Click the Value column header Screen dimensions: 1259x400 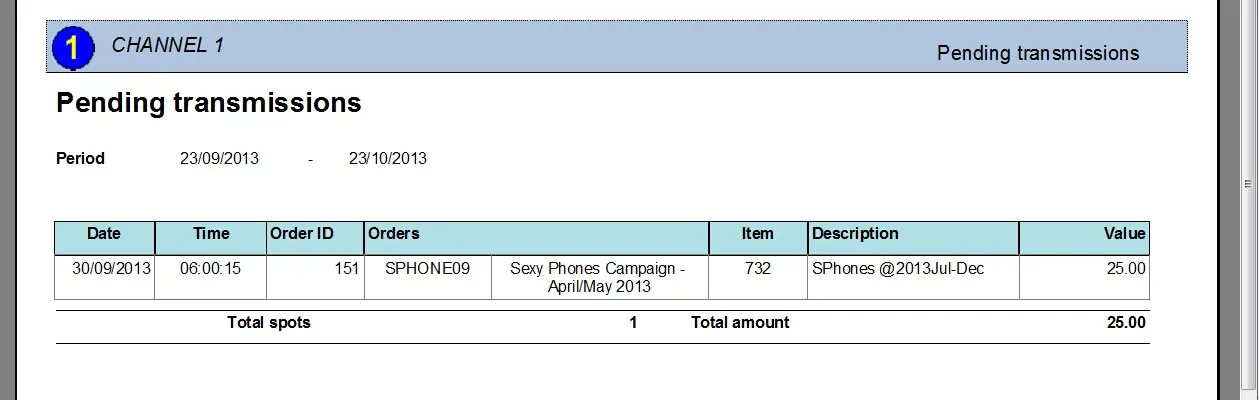click(1124, 234)
